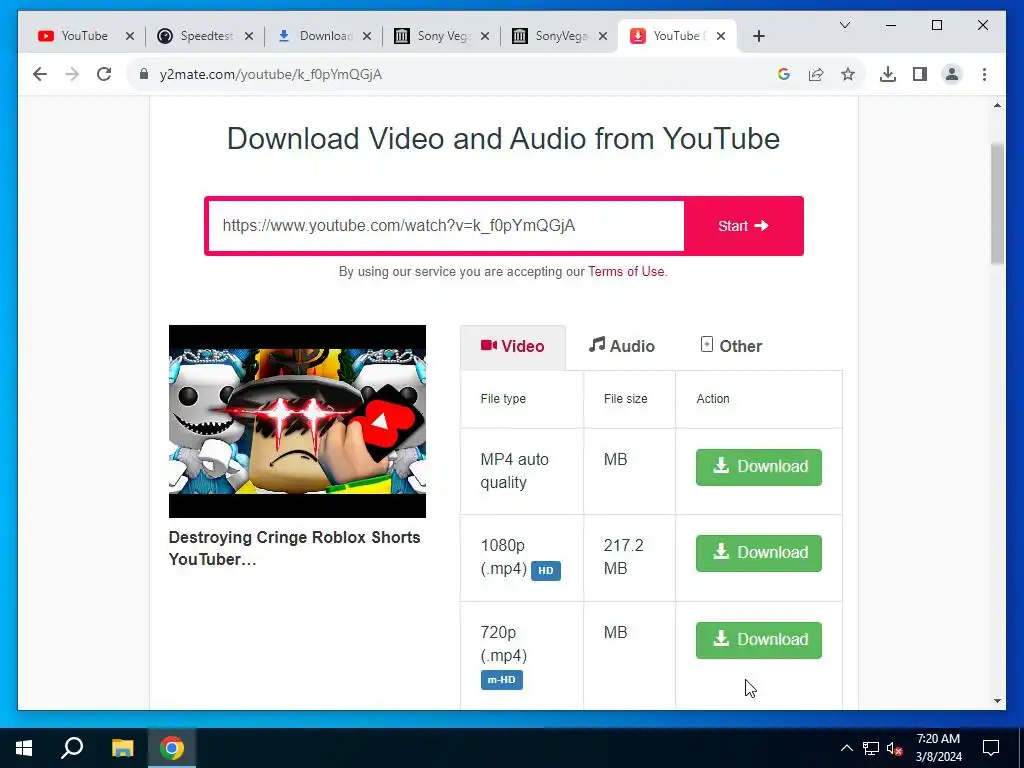Select the Video tab
Screen dimensions: 1024x768
point(513,347)
